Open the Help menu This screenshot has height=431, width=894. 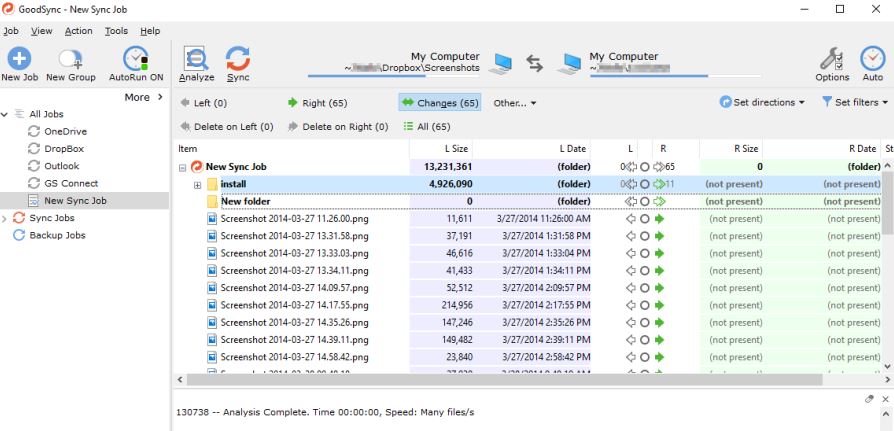(x=150, y=31)
